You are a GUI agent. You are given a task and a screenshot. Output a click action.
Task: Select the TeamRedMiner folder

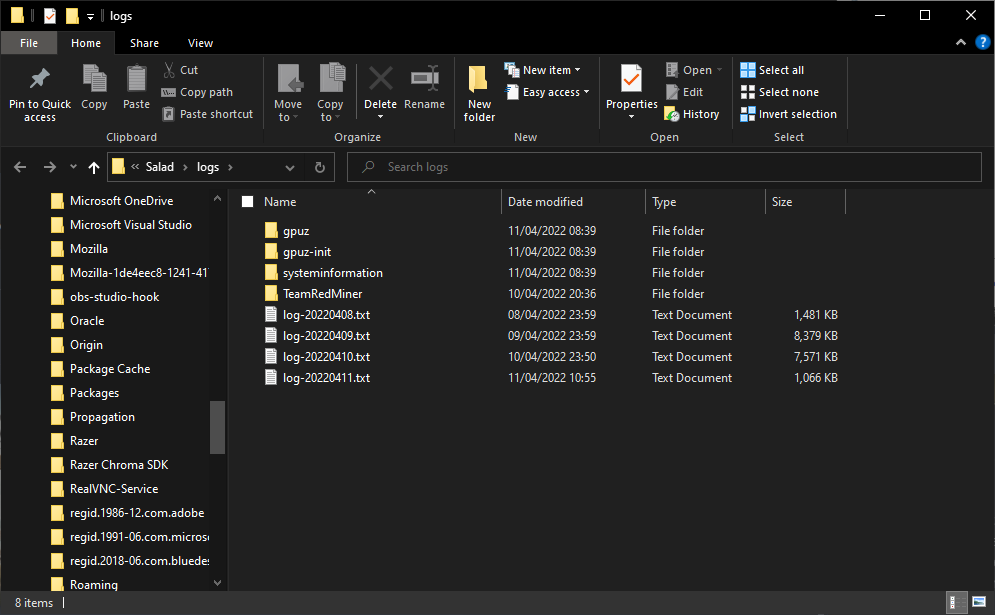click(322, 294)
